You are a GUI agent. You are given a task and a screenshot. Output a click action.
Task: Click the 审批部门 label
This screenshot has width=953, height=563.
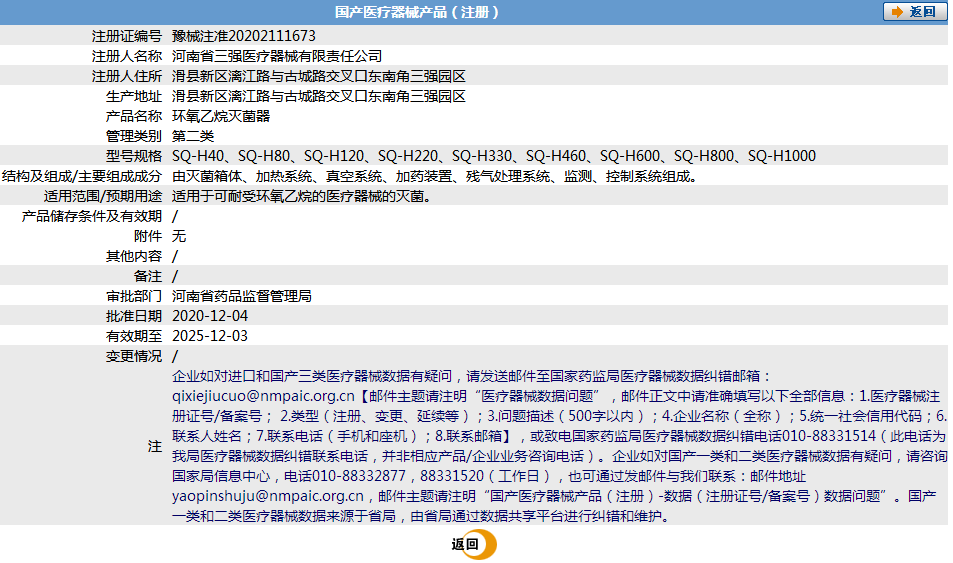(x=134, y=295)
